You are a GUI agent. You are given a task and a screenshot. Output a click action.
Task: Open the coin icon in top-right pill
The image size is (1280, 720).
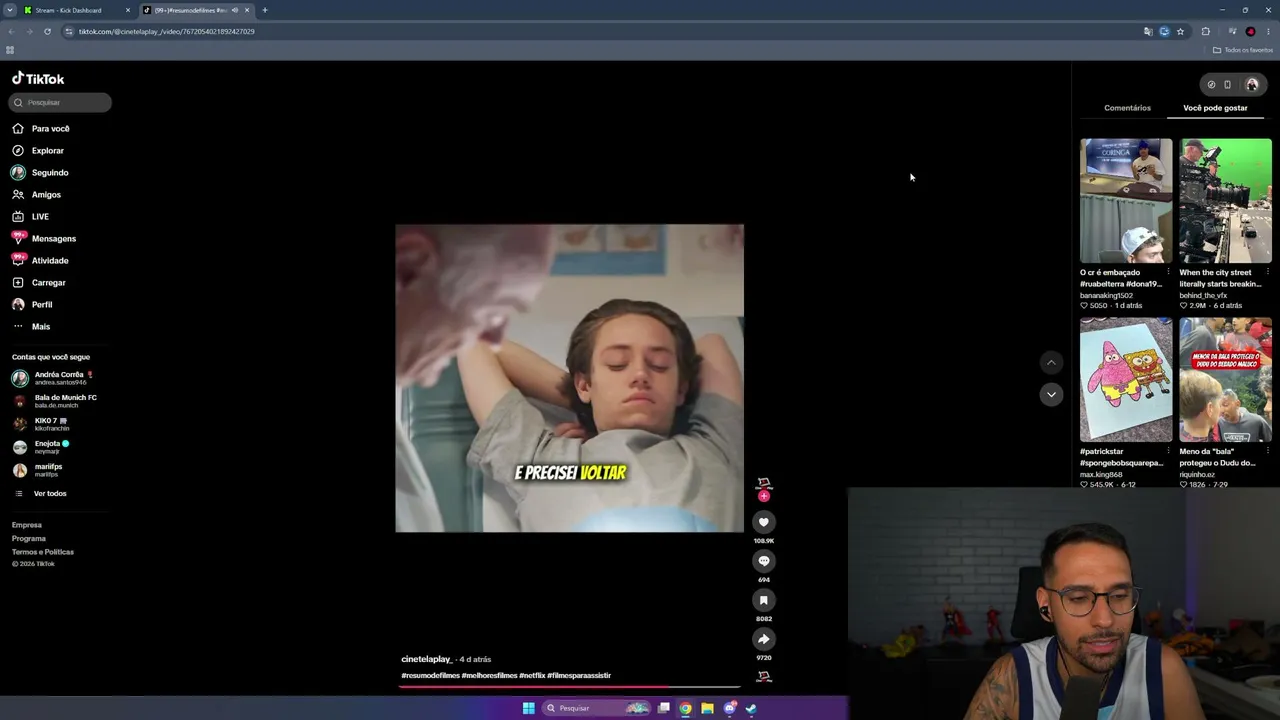tap(1211, 85)
